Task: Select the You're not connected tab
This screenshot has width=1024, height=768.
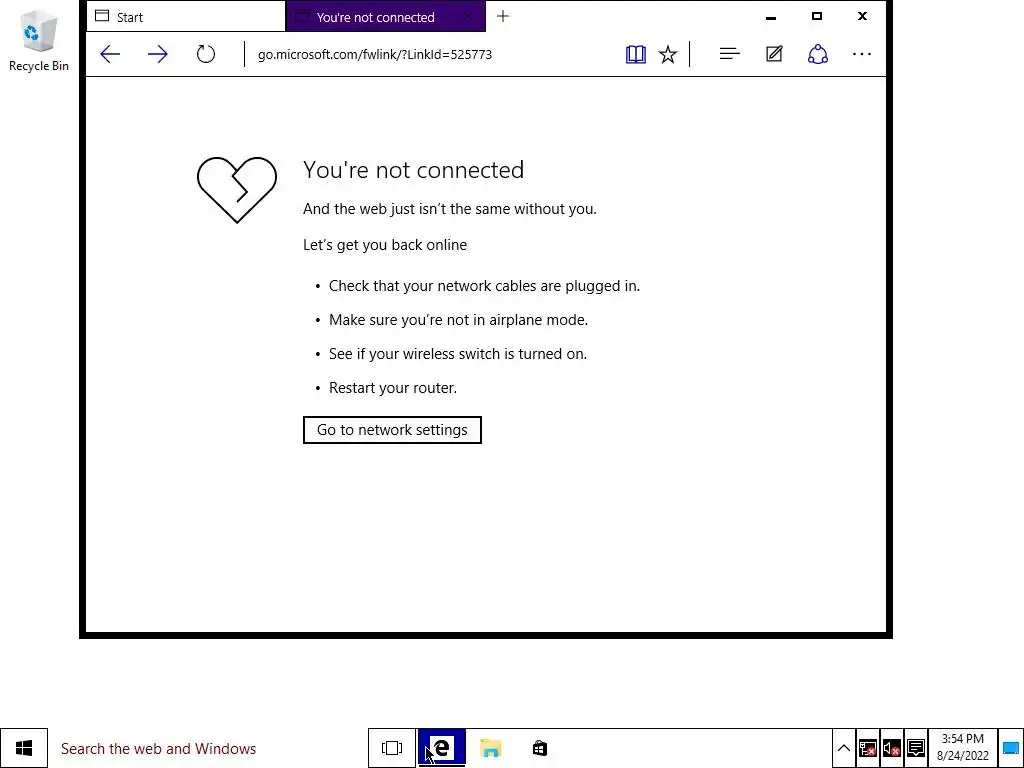Action: pos(385,17)
